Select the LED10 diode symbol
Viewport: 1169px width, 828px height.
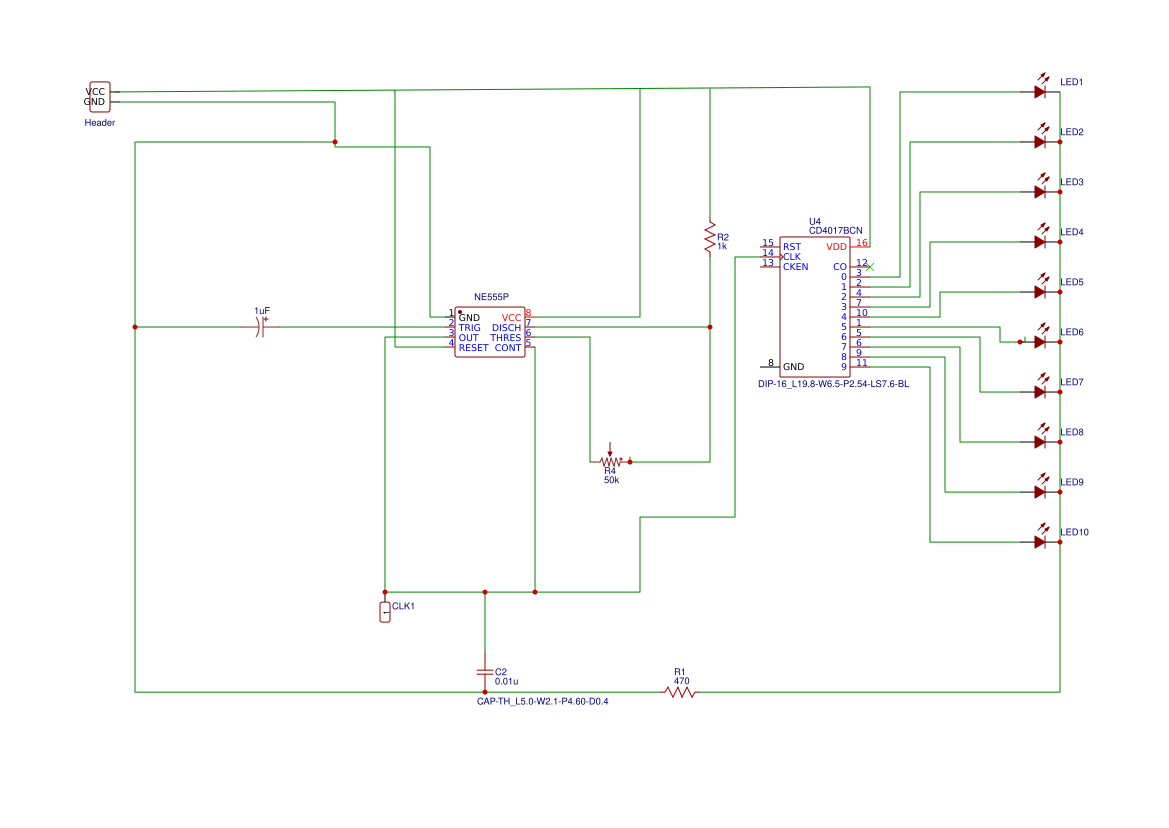pyautogui.click(x=1041, y=537)
